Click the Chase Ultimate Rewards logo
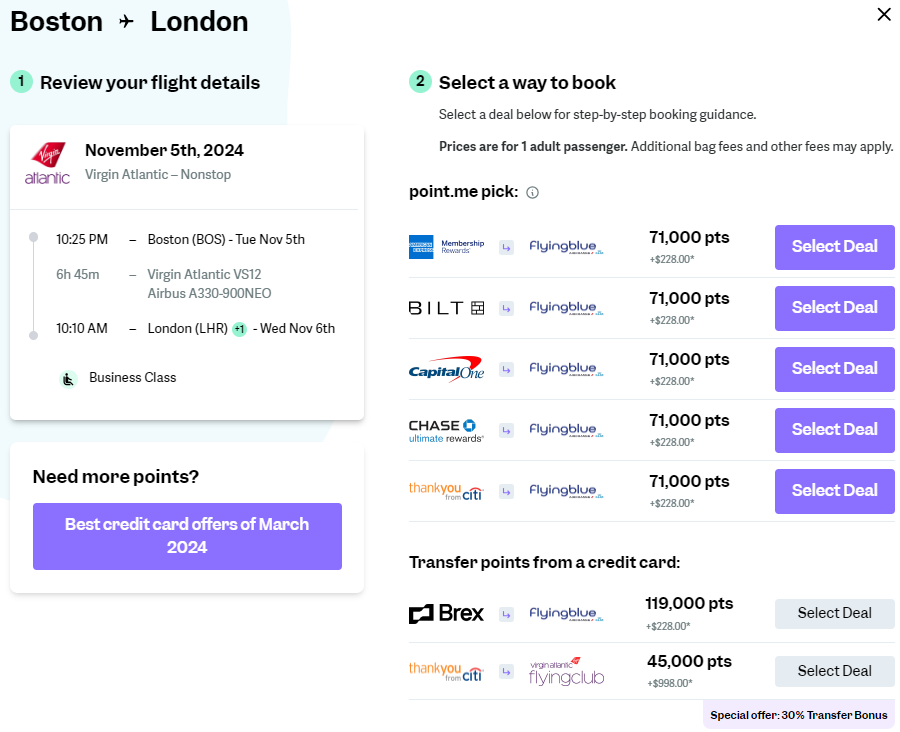 click(445, 430)
